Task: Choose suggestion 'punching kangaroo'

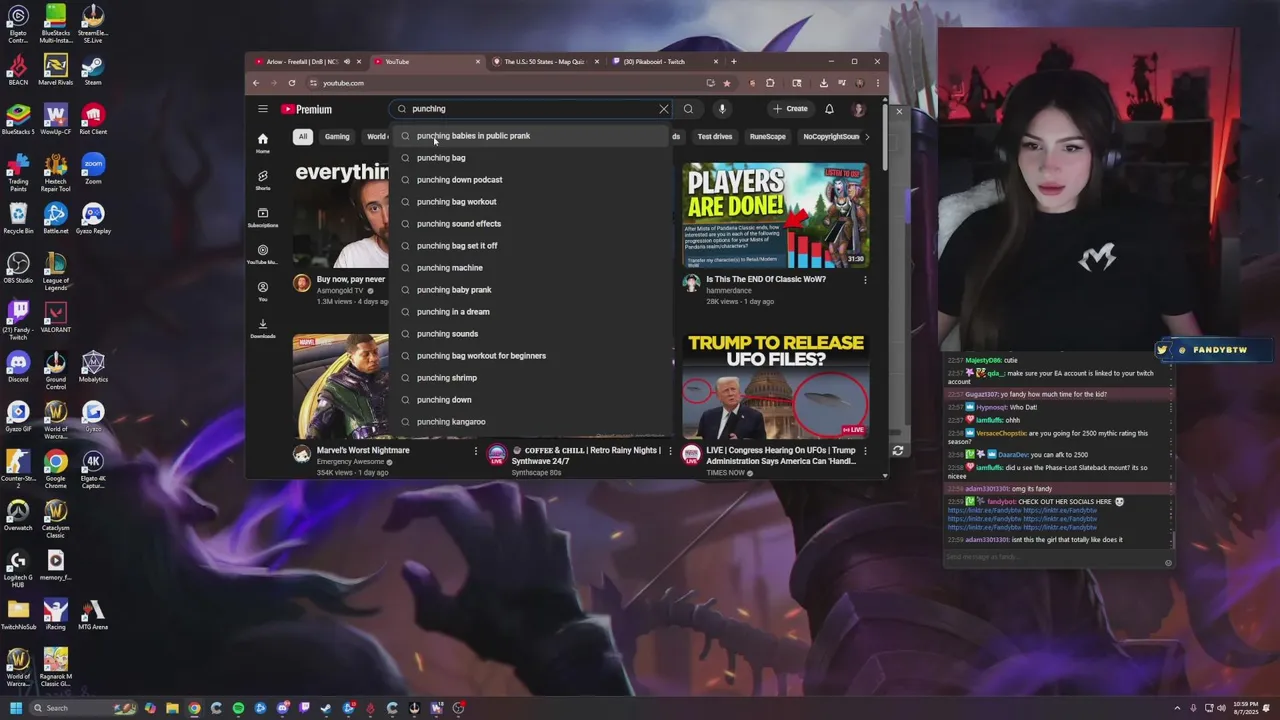Action: pos(530,422)
